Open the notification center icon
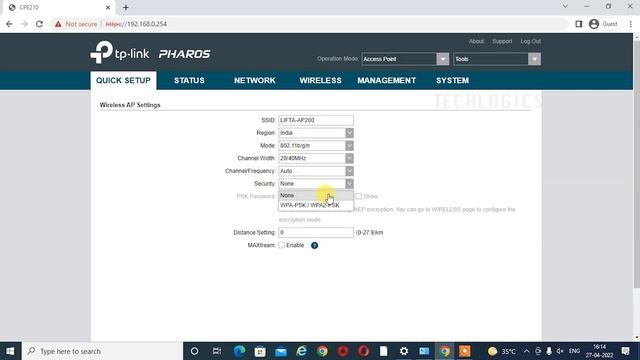The width and height of the screenshot is (640, 360). coord(625,351)
